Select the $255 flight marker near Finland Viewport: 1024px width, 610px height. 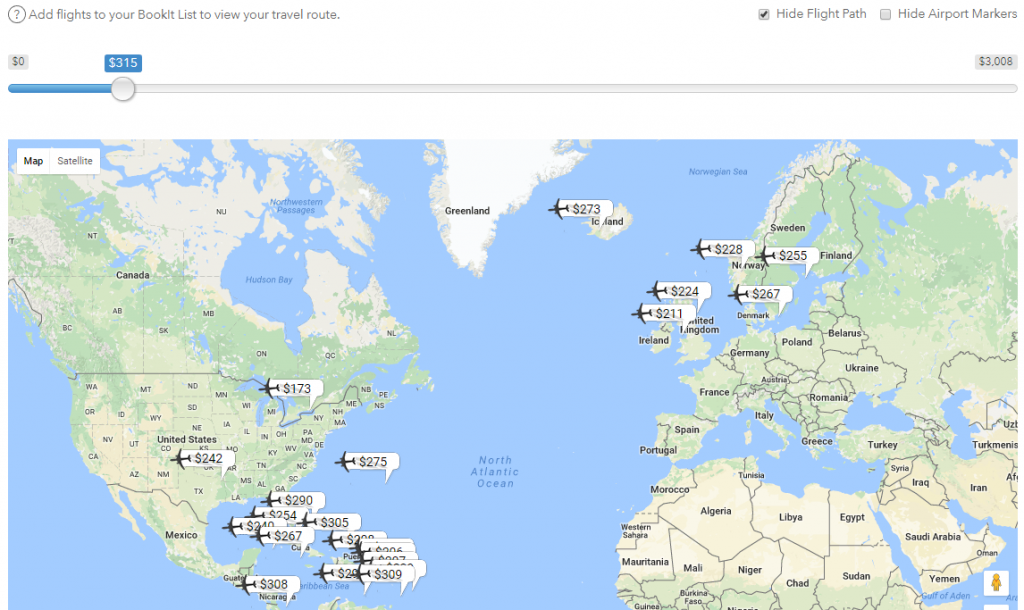pos(787,256)
